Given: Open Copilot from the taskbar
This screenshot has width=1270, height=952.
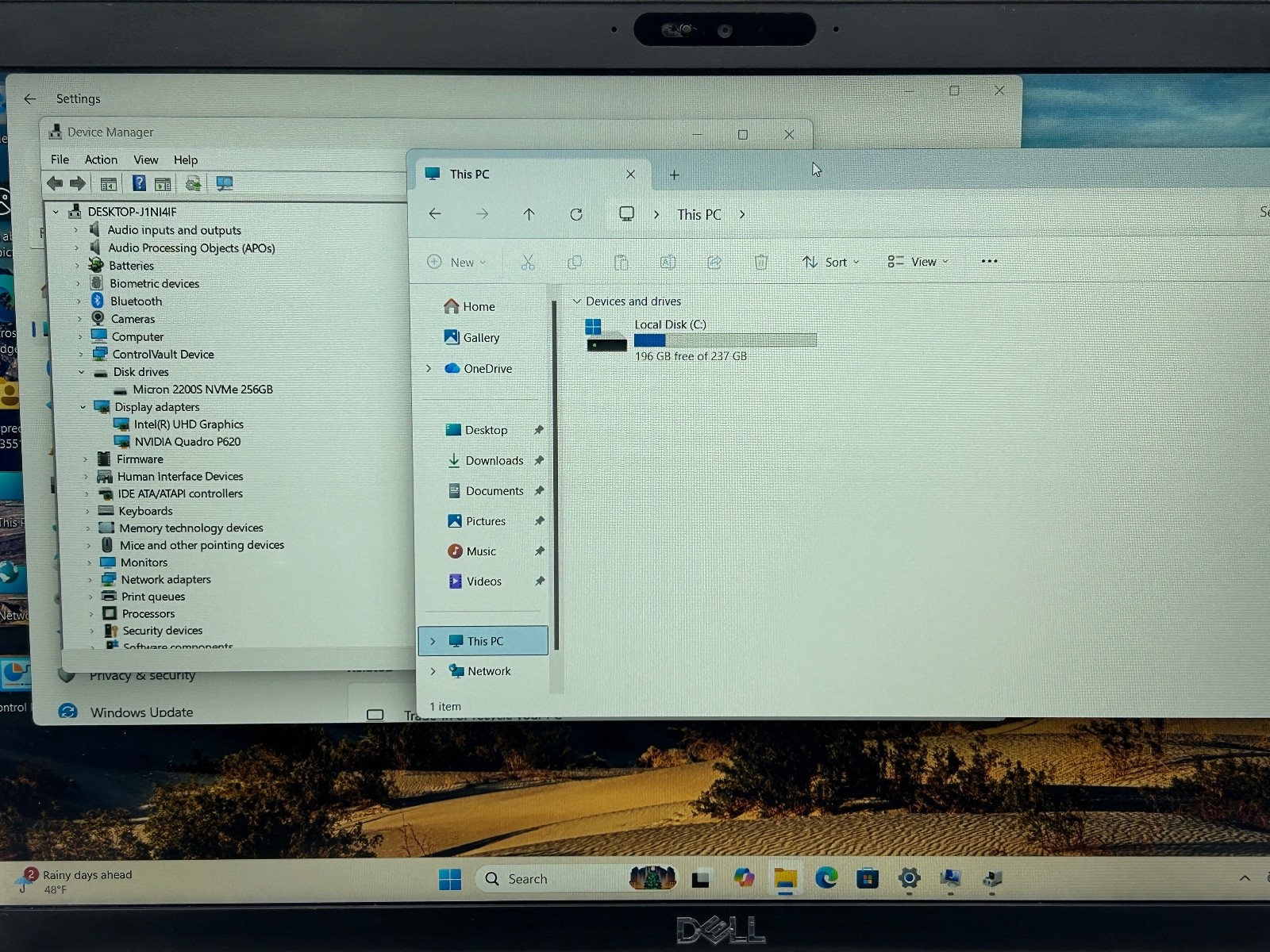Looking at the screenshot, I should 744,878.
